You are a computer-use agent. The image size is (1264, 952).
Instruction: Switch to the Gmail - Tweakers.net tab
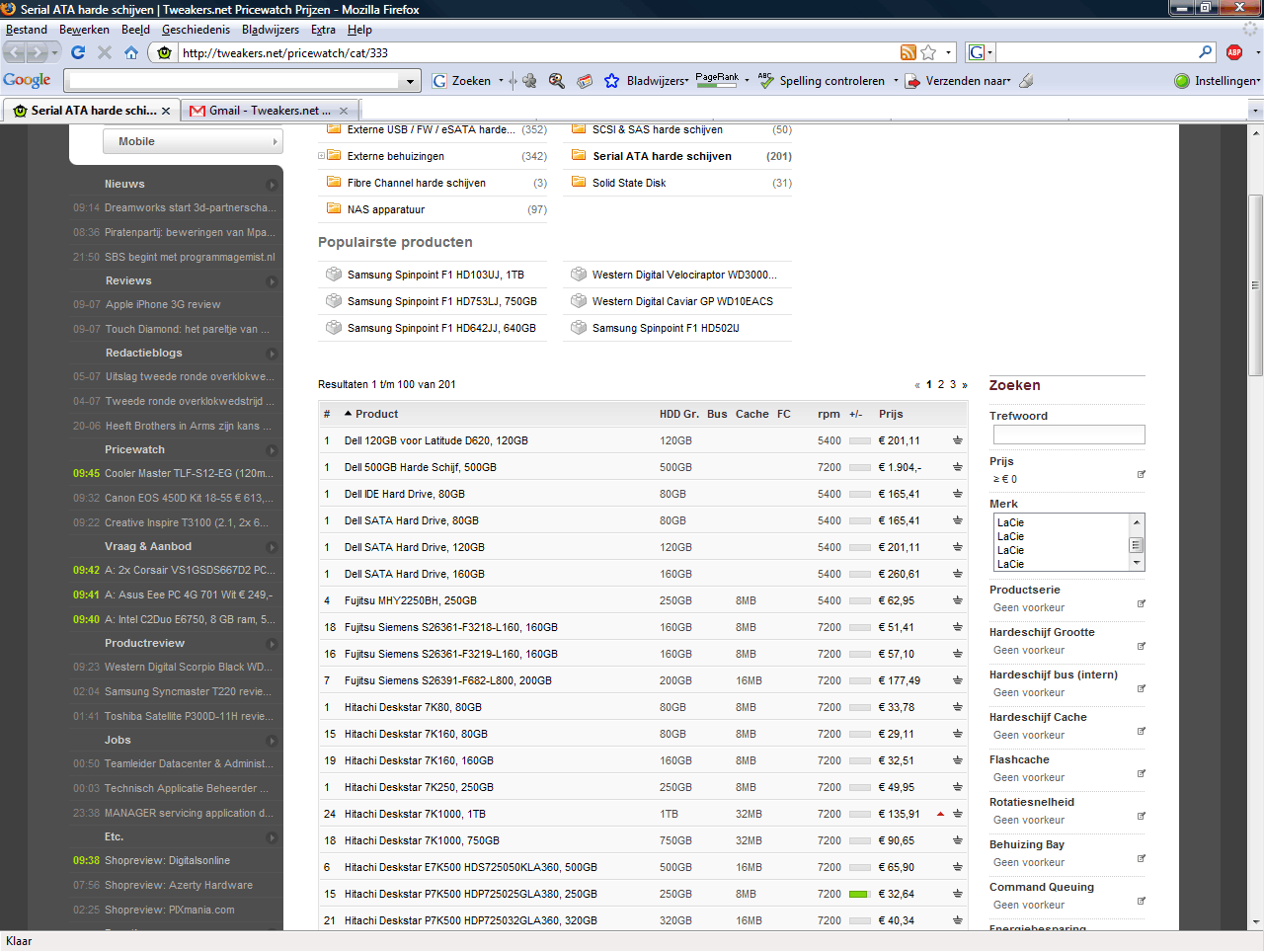point(269,111)
